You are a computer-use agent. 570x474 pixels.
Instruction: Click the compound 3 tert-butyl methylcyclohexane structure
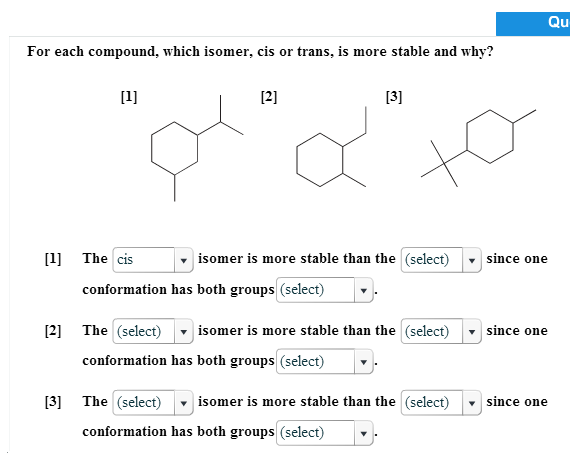click(x=478, y=148)
